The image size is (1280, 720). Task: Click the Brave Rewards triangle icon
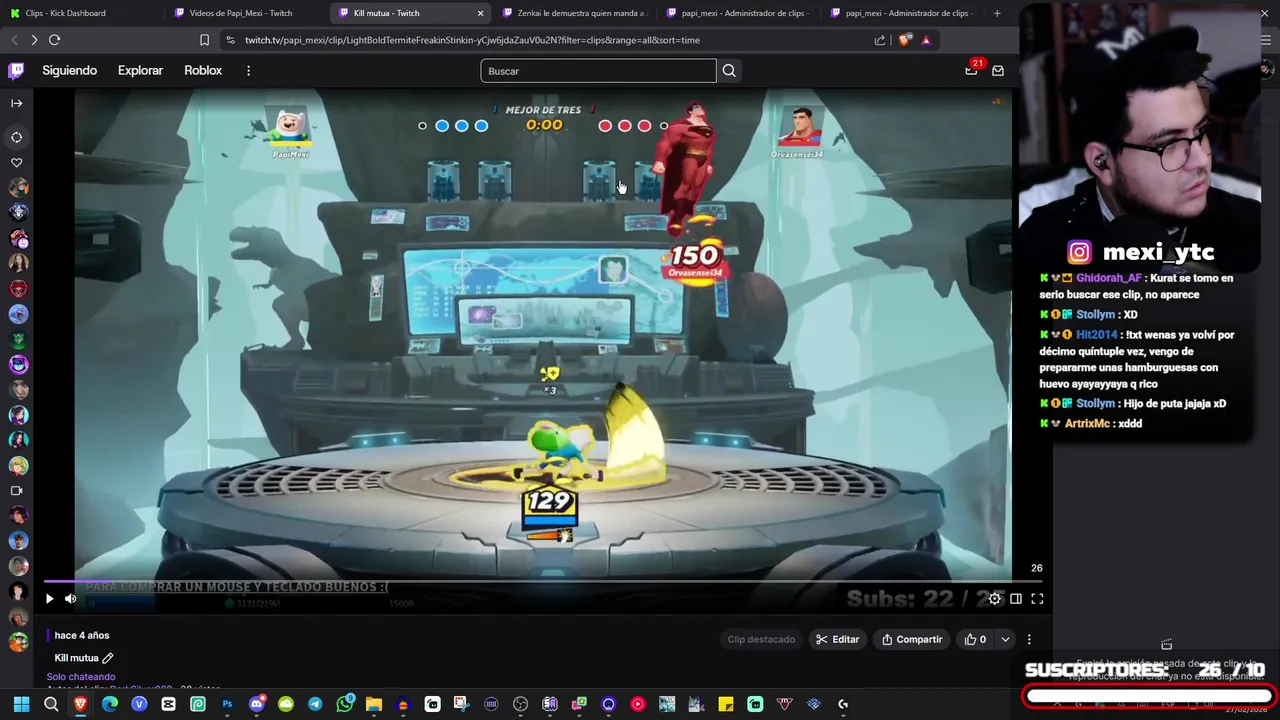tap(926, 40)
